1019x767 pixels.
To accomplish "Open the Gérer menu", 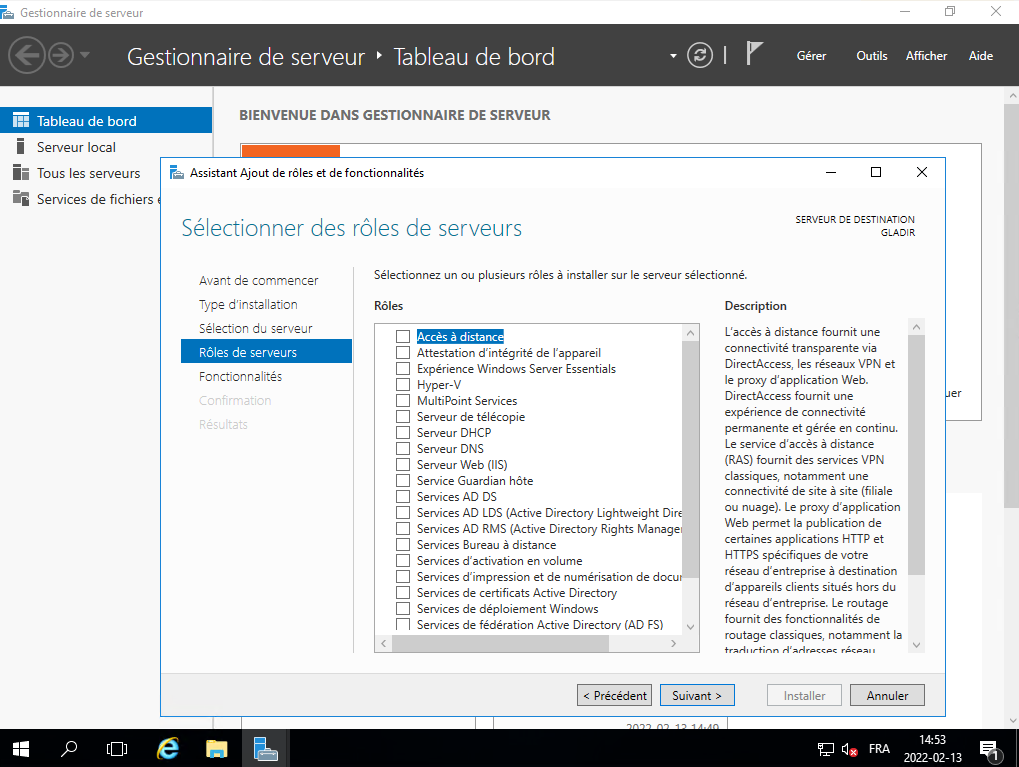I will tap(811, 56).
